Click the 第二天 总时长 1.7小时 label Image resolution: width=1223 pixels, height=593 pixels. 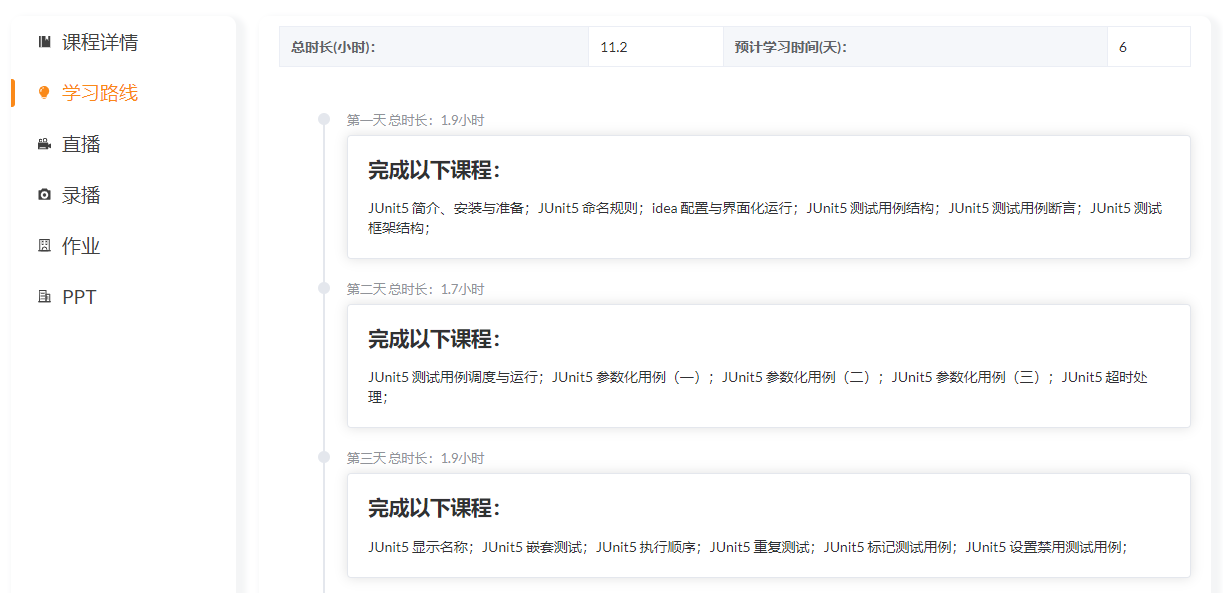415,289
